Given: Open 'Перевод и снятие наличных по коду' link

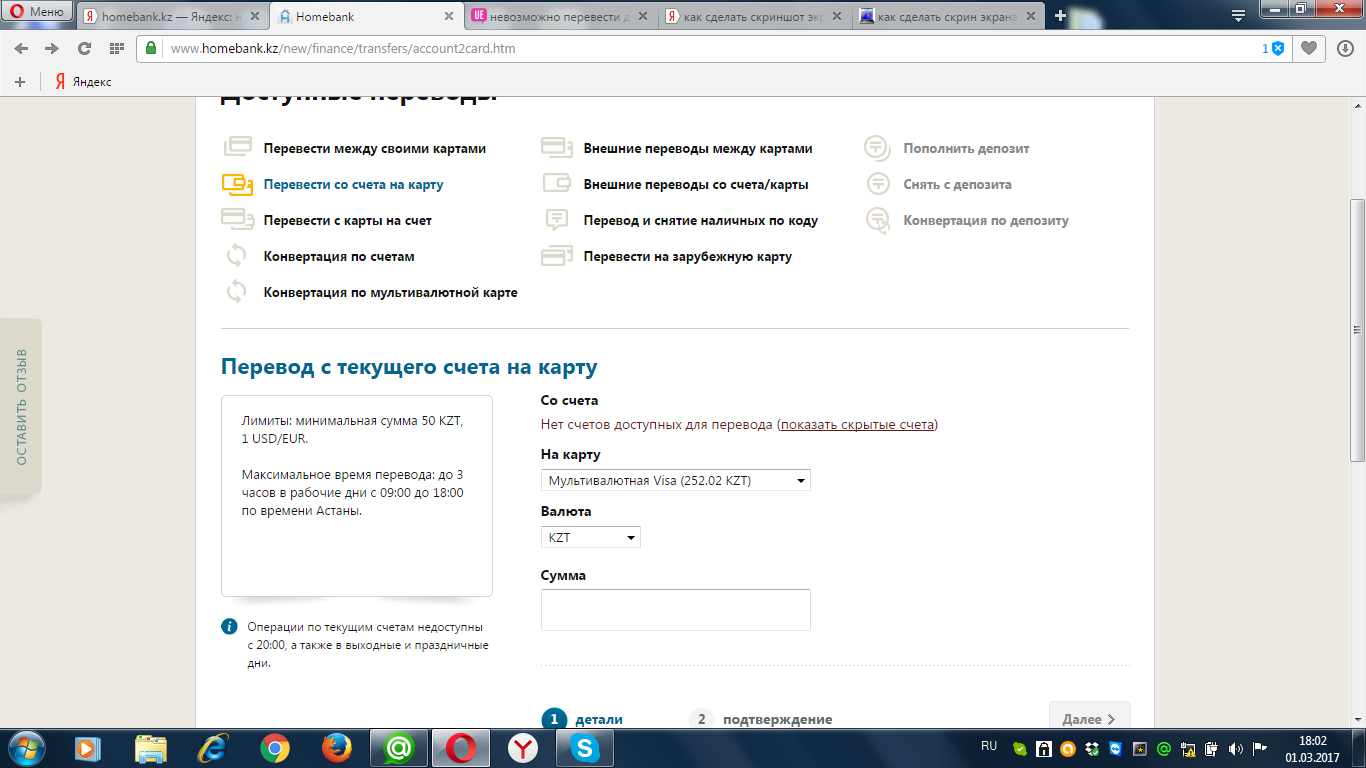Looking at the screenshot, I should (701, 221).
